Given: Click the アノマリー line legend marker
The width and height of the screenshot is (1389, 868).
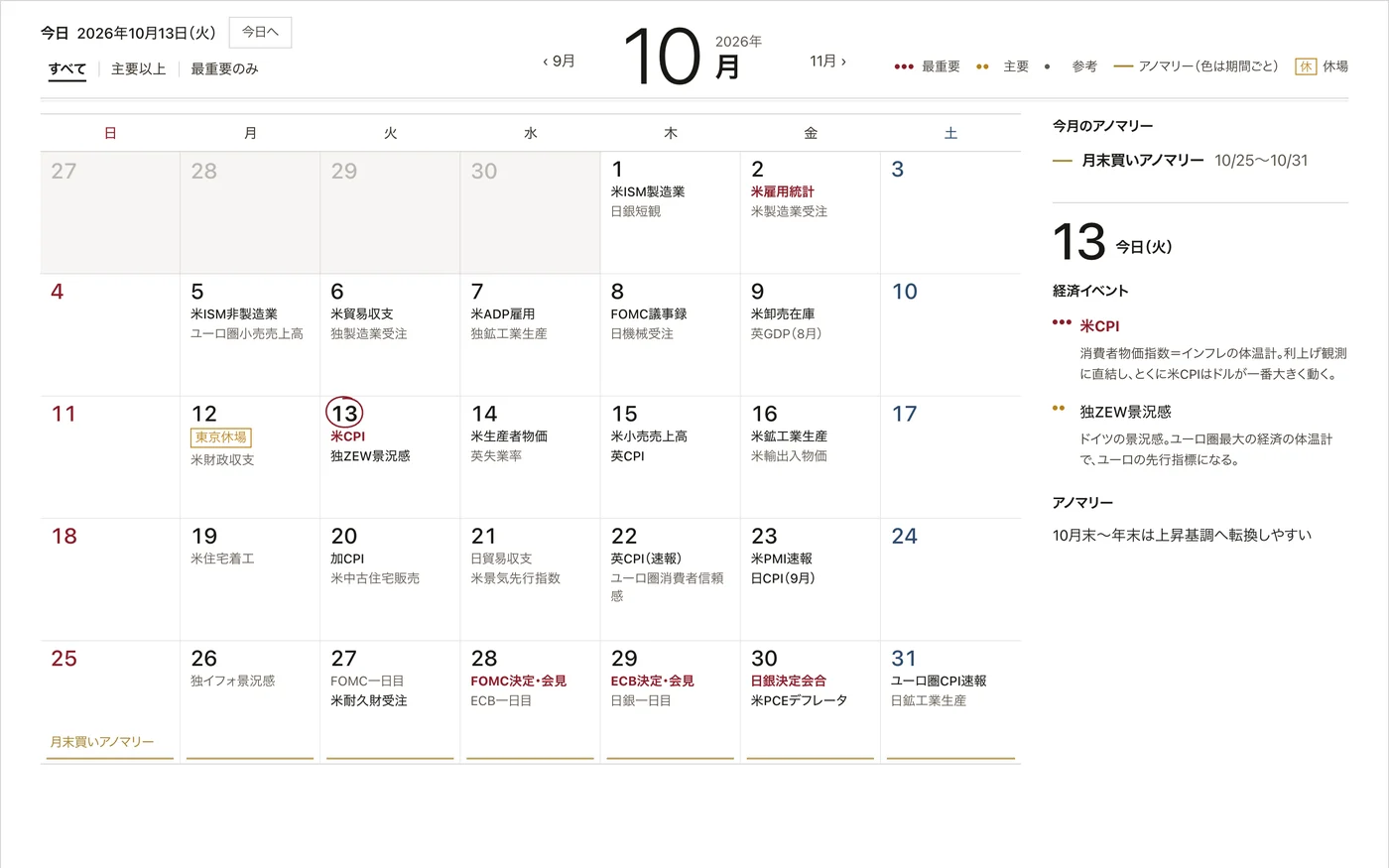Looking at the screenshot, I should pos(1123,66).
